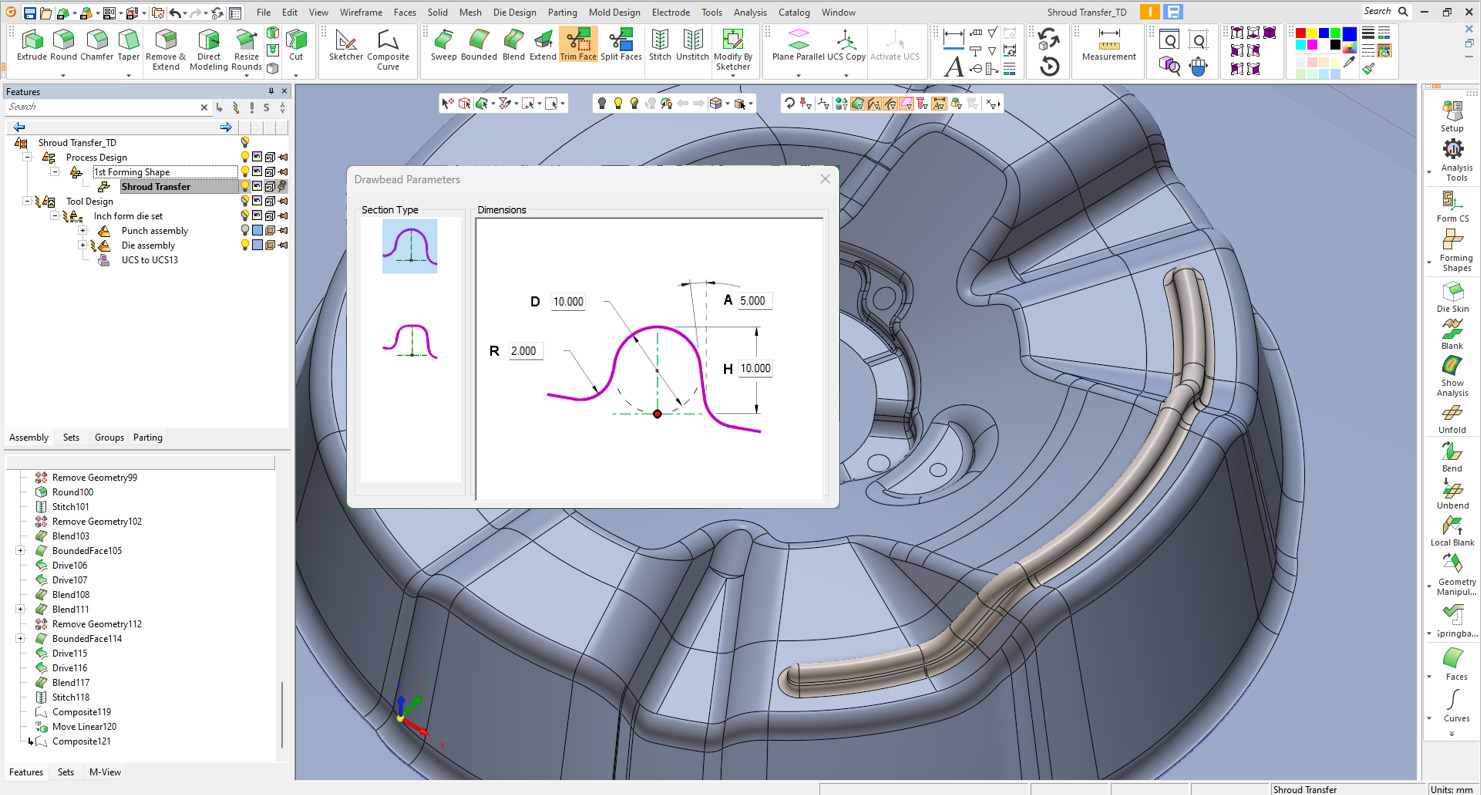The image size is (1481, 795).
Task: Pick the yellow color swatch
Action: (1313, 33)
